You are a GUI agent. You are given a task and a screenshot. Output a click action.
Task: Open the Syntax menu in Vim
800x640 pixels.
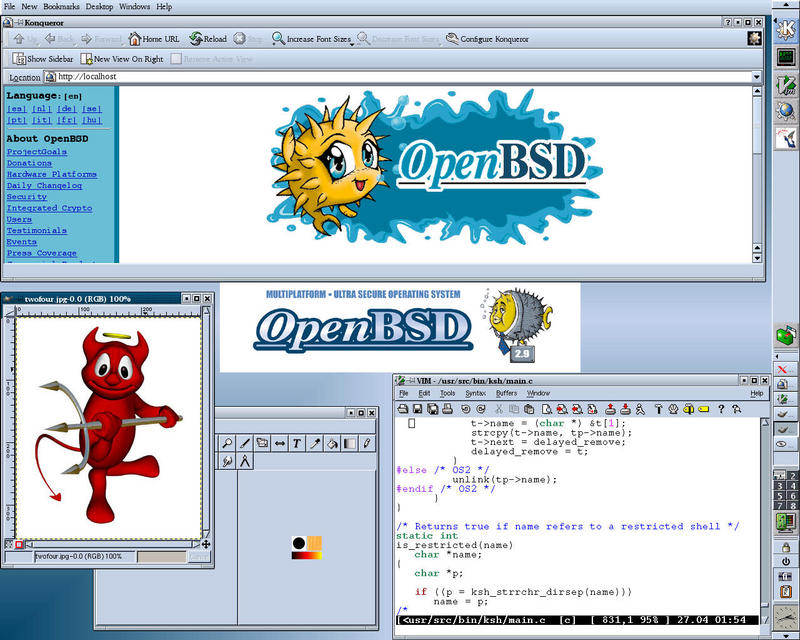[x=475, y=393]
